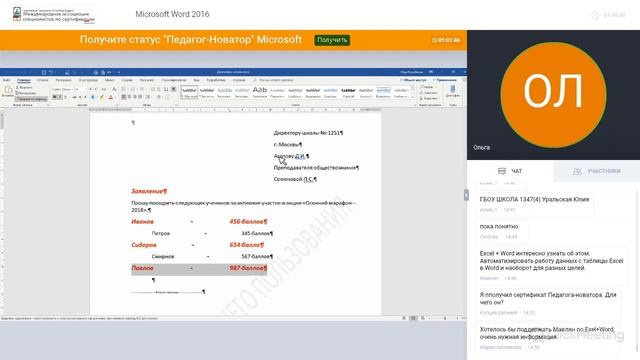
Task: Toggle Bold formatting
Action: pyautogui.click(x=54, y=97)
